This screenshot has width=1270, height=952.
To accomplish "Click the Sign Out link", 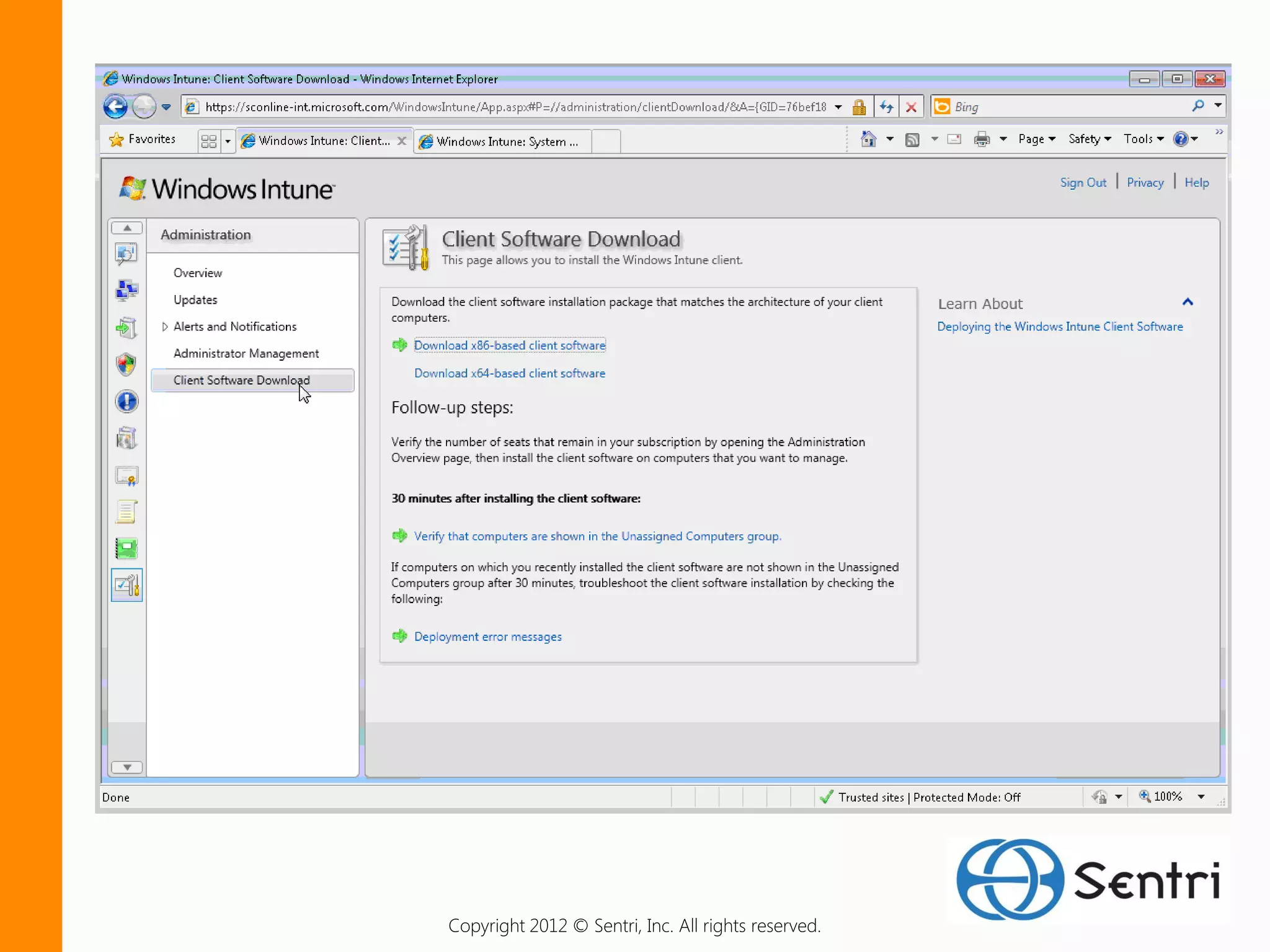I will [1083, 183].
